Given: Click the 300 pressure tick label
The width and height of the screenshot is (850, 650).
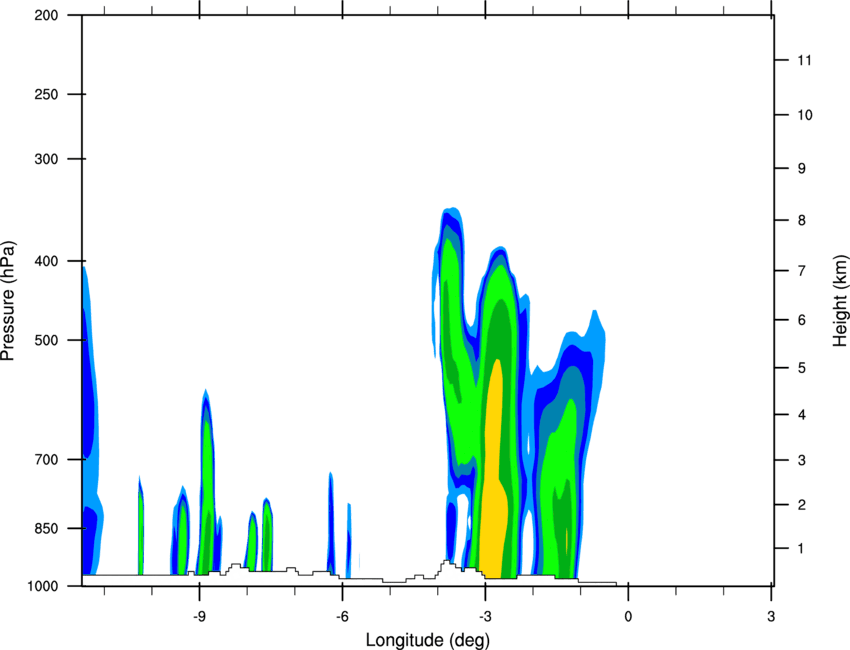Looking at the screenshot, I should click(46, 159).
